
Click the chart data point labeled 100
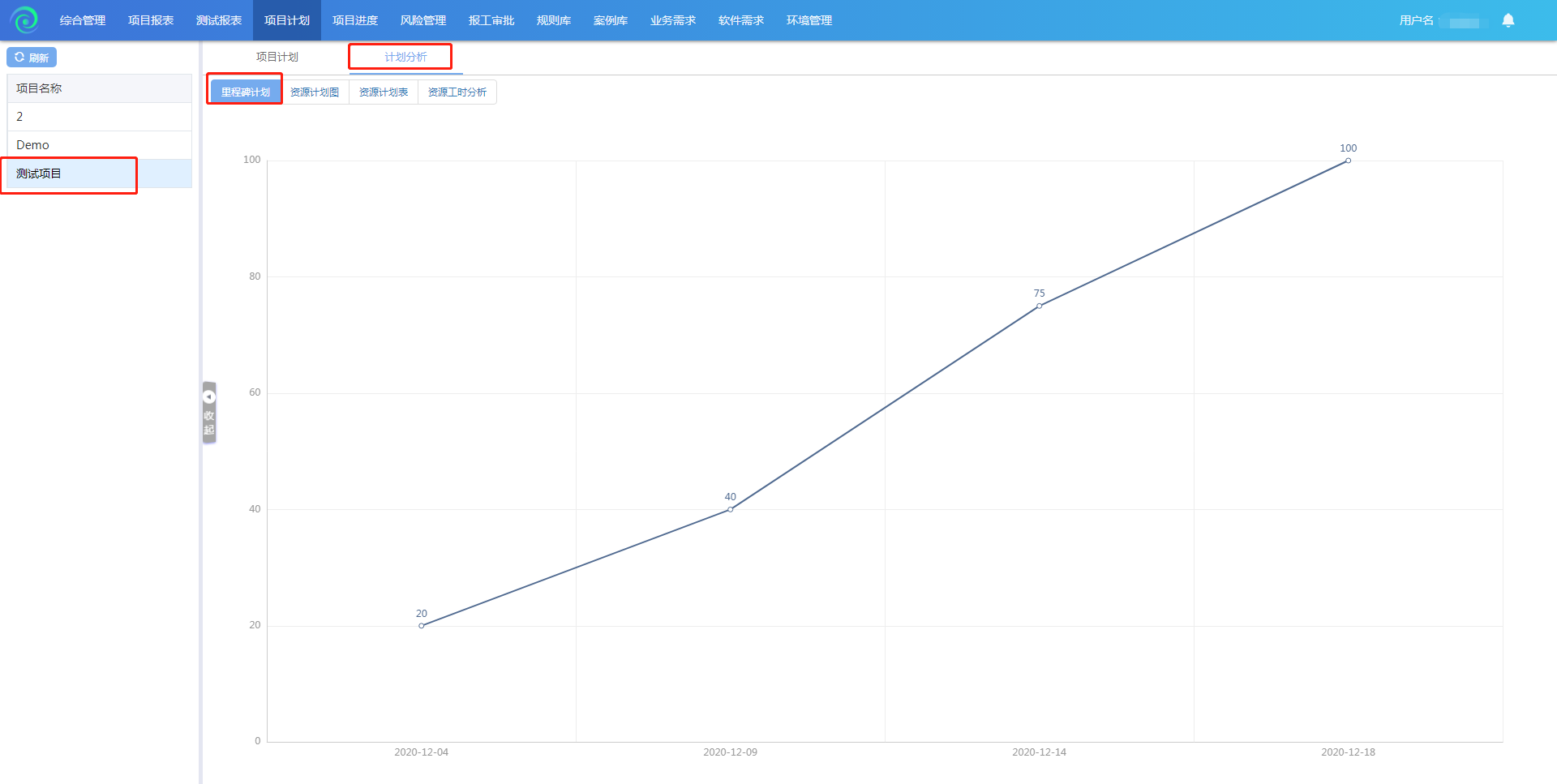pos(1348,161)
